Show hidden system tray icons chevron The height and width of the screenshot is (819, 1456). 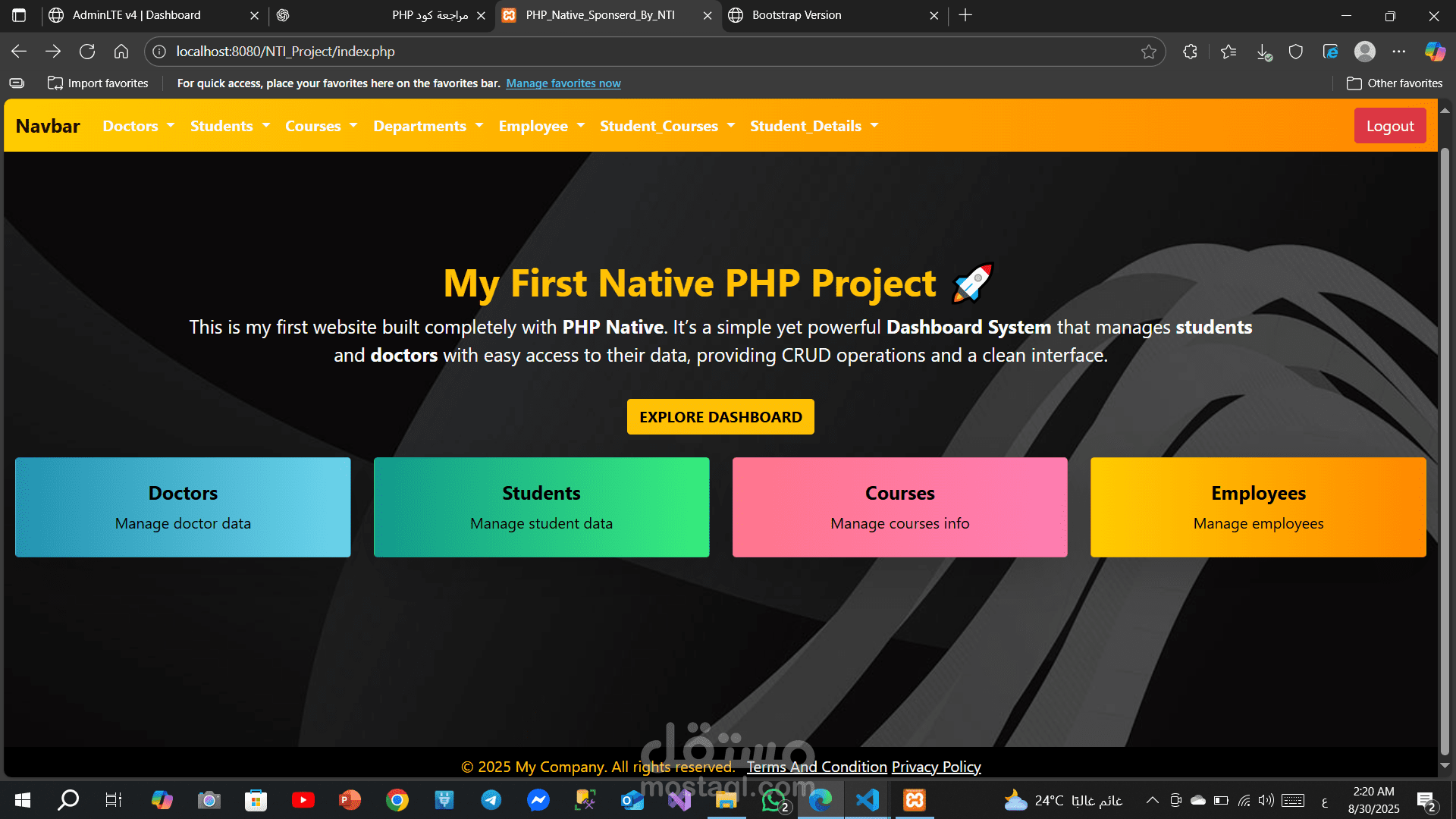coord(1152,800)
